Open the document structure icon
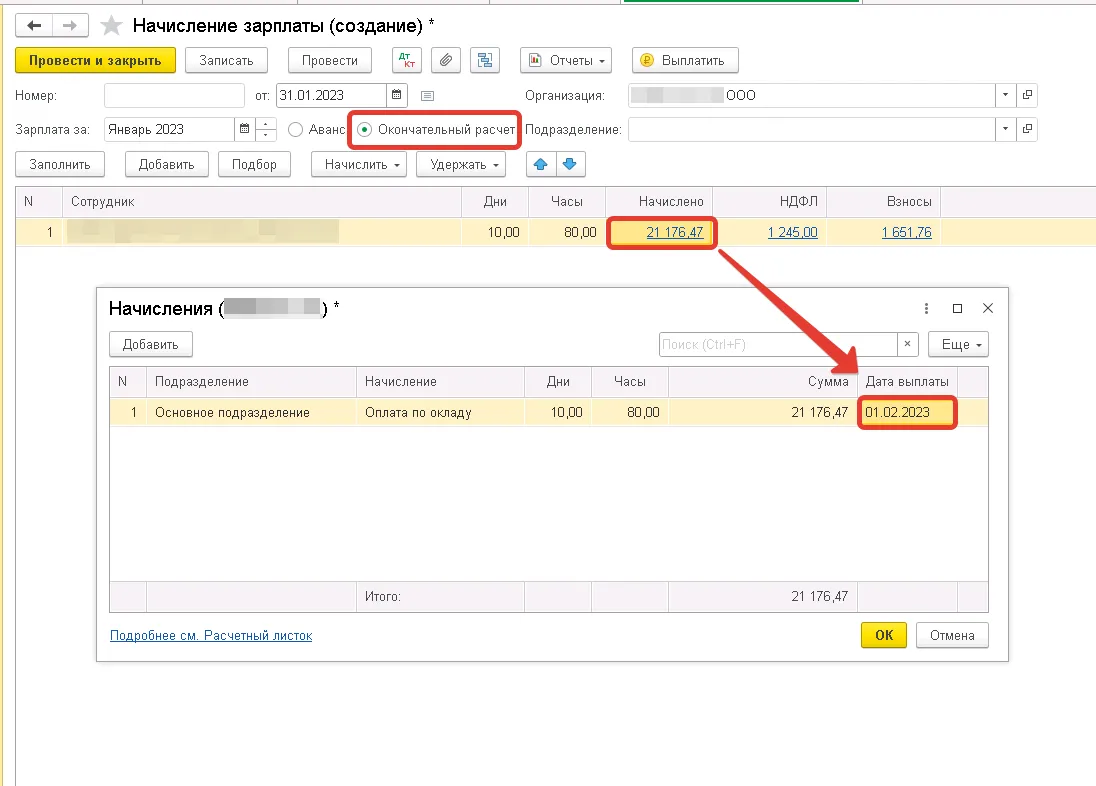The image size is (1096, 786). (x=485, y=60)
